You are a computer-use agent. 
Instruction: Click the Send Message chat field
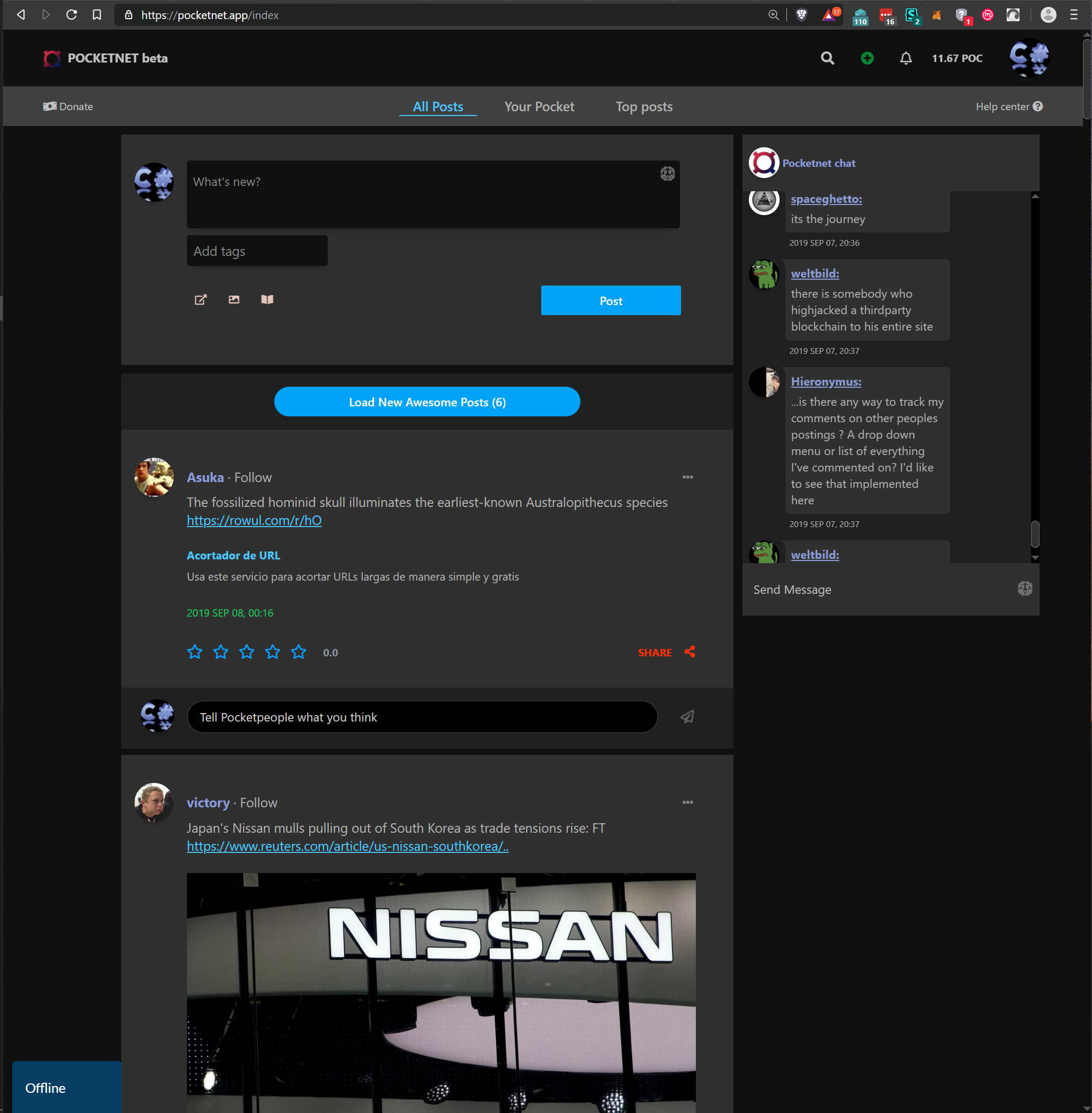click(880, 589)
